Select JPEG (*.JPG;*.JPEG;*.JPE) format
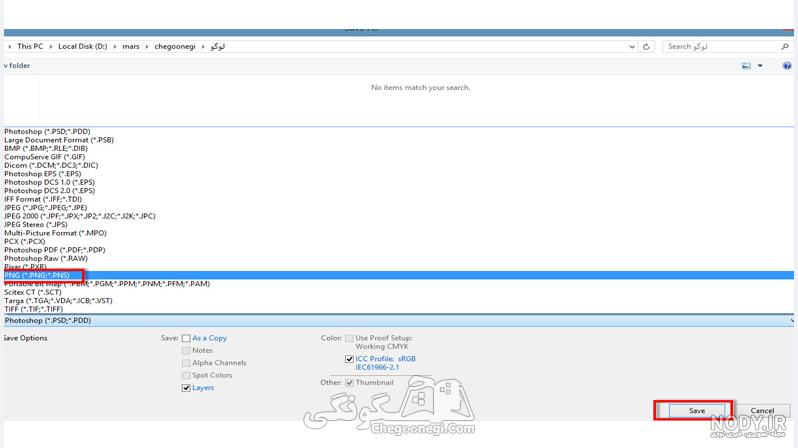Screen dimensions: 798x448 (46, 208)
